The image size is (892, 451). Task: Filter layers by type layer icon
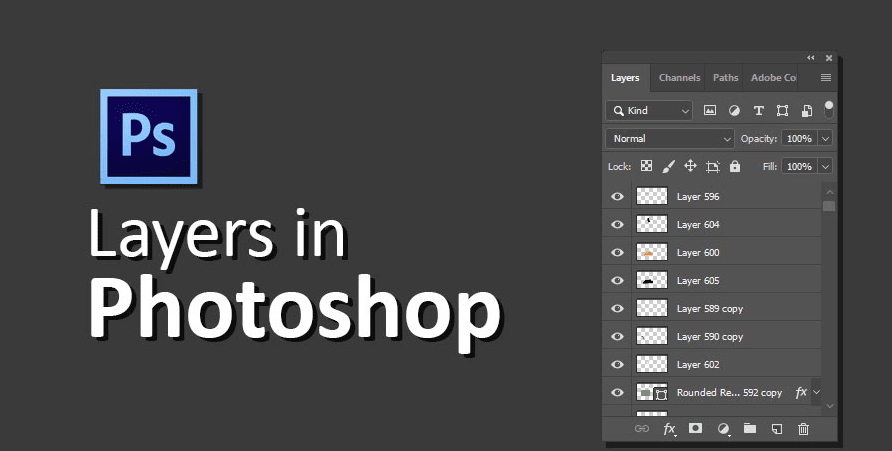(x=758, y=110)
